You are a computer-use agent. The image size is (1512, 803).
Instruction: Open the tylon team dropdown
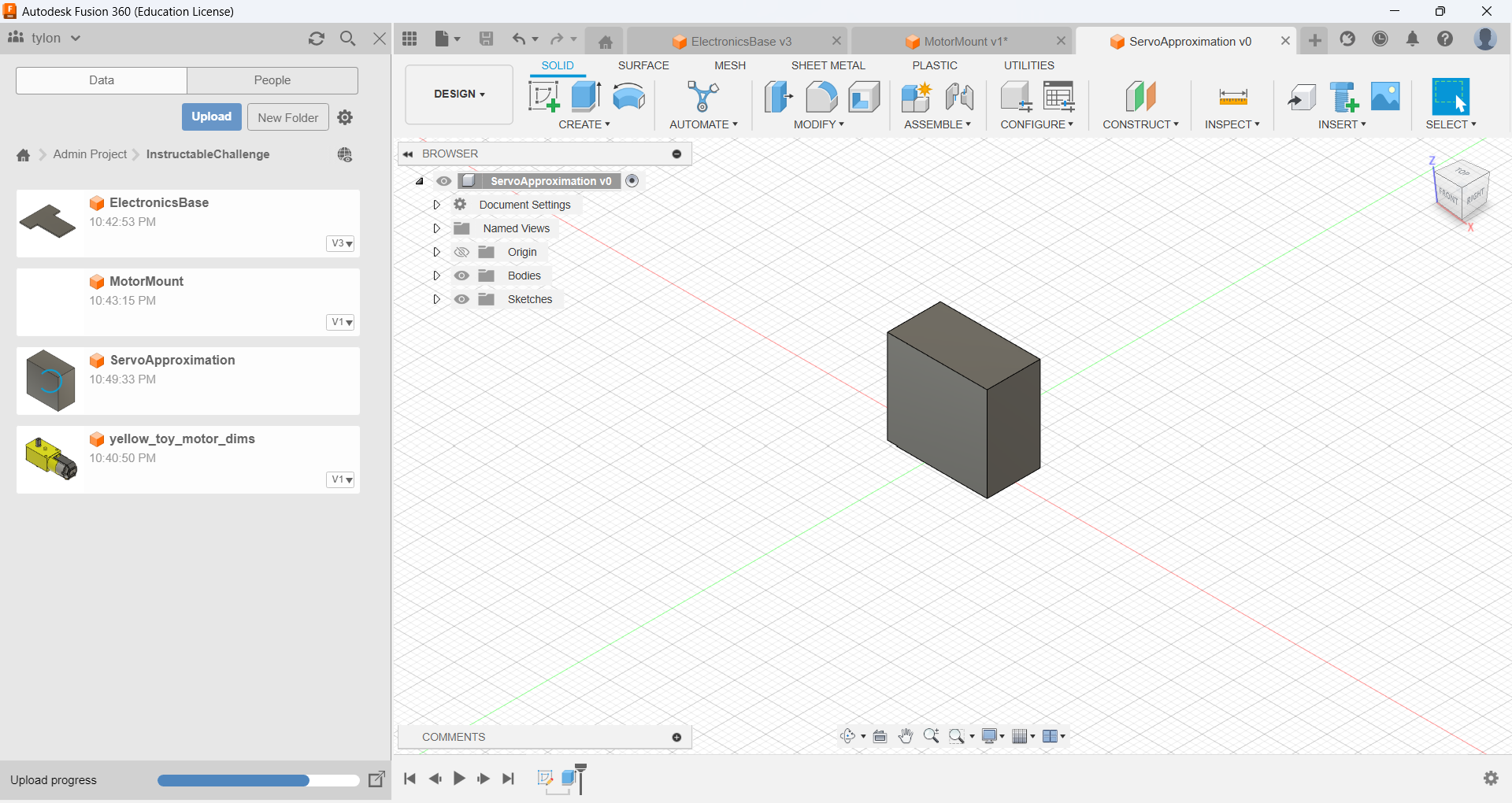pyautogui.click(x=44, y=38)
